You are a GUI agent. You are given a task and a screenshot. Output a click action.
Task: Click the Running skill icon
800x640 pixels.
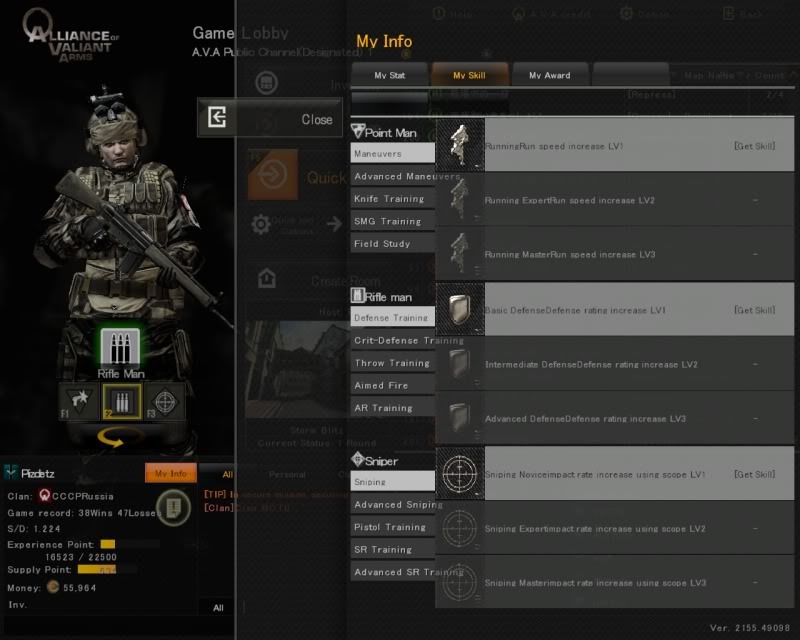pos(460,145)
